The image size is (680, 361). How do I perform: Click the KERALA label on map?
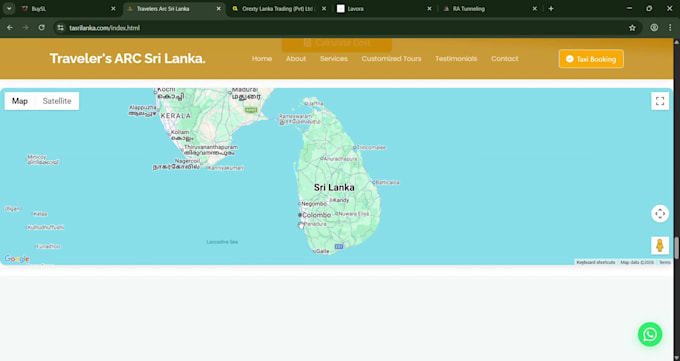pos(176,116)
